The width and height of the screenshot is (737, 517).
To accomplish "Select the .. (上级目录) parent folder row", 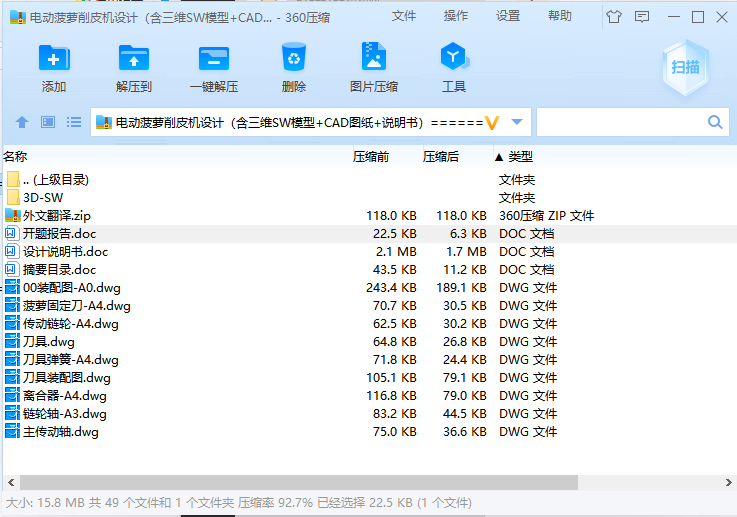I will [x=369, y=180].
